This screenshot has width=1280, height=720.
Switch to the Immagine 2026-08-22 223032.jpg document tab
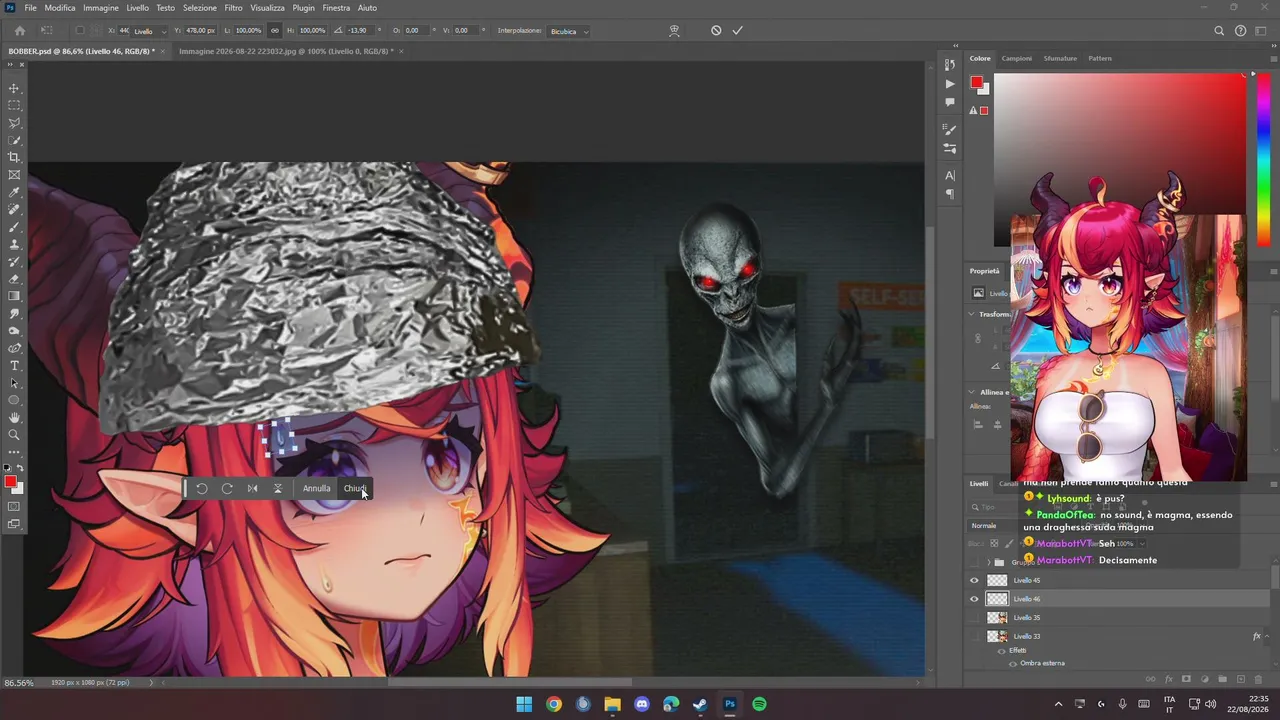[286, 50]
